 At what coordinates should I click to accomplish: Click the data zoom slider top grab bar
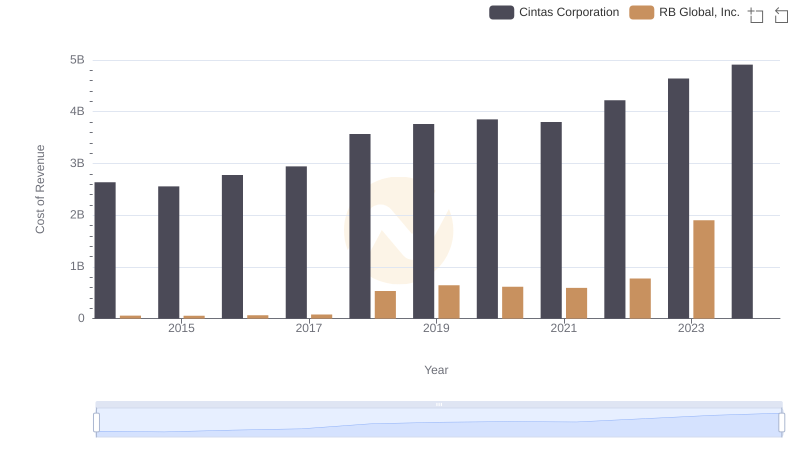click(439, 404)
